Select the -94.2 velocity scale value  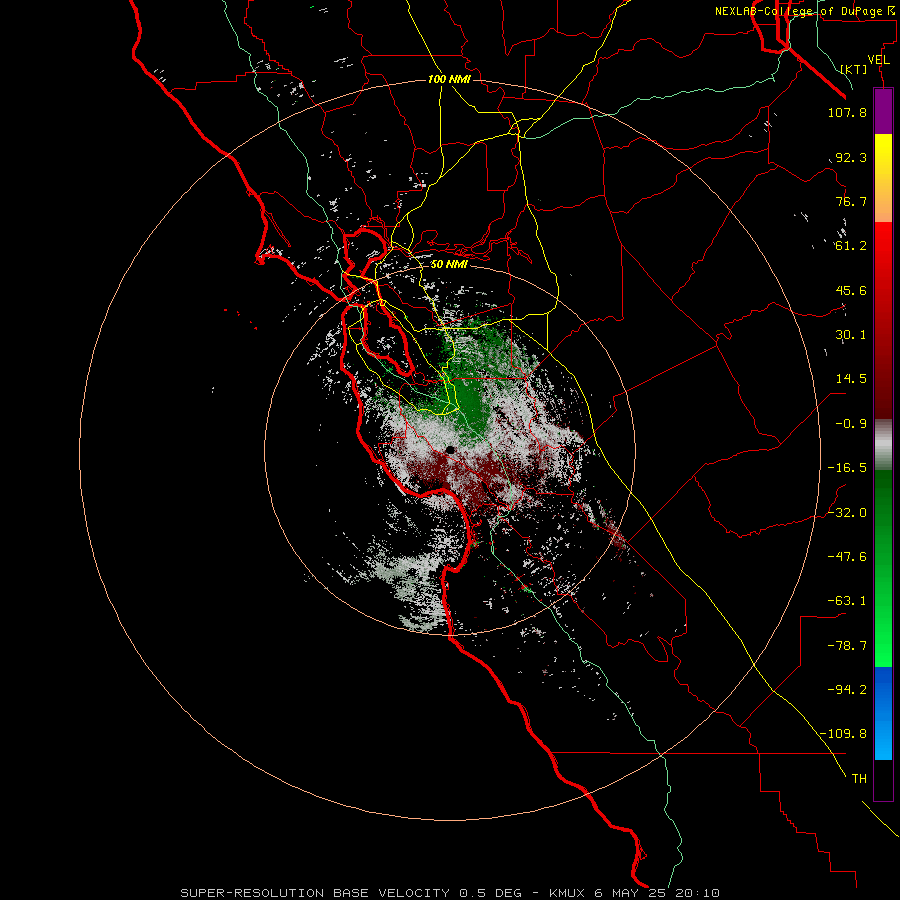(x=847, y=690)
